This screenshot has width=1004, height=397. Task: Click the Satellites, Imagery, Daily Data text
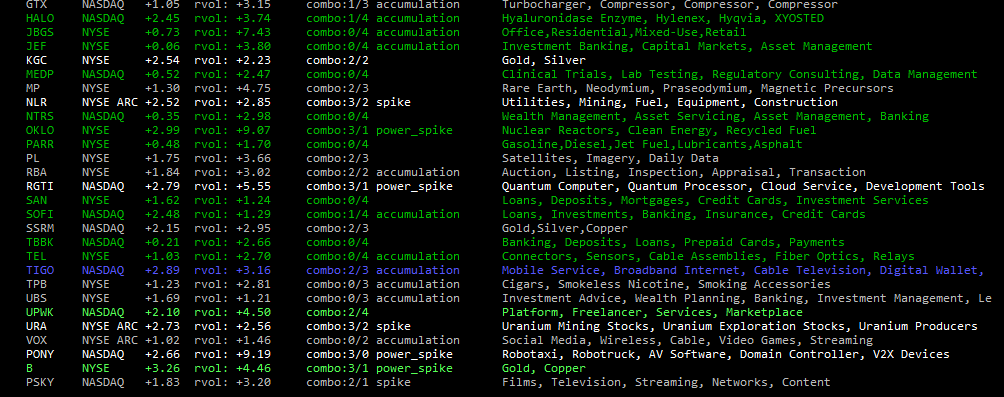610,159
